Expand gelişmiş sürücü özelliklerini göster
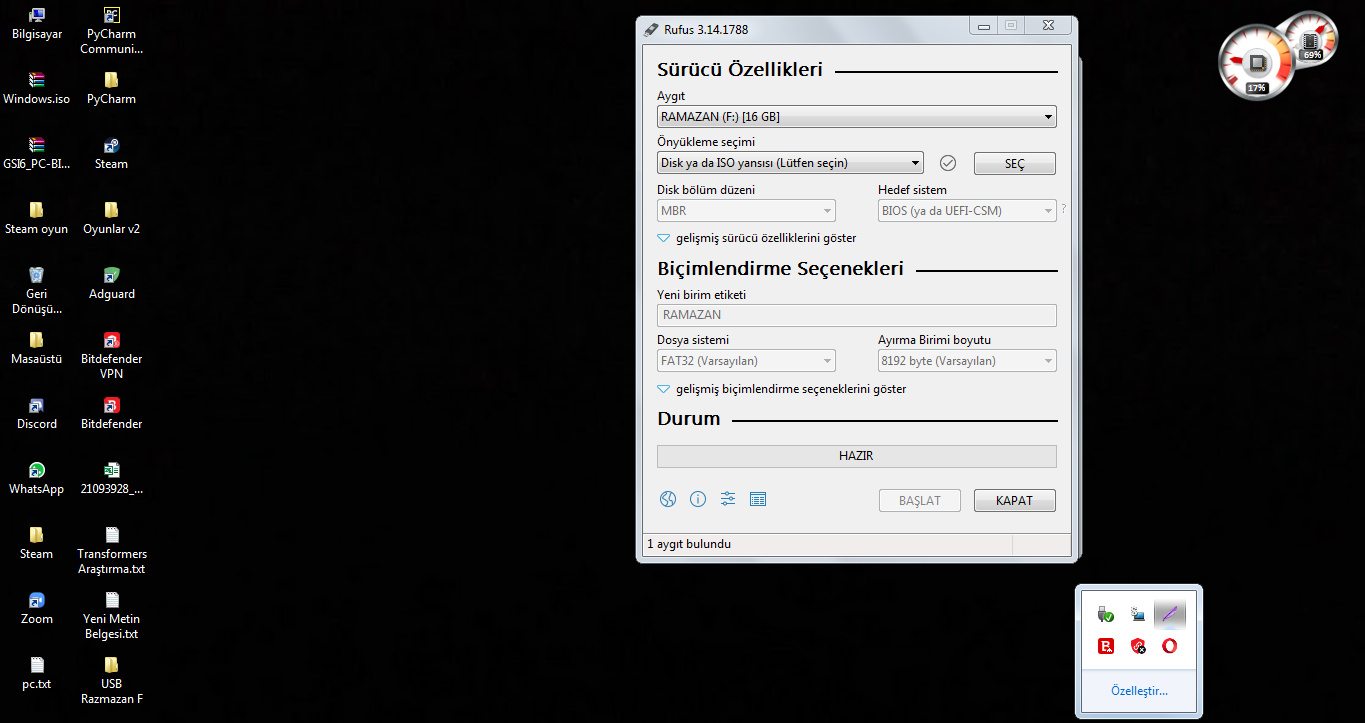The width and height of the screenshot is (1365, 723). pyautogui.click(x=757, y=238)
